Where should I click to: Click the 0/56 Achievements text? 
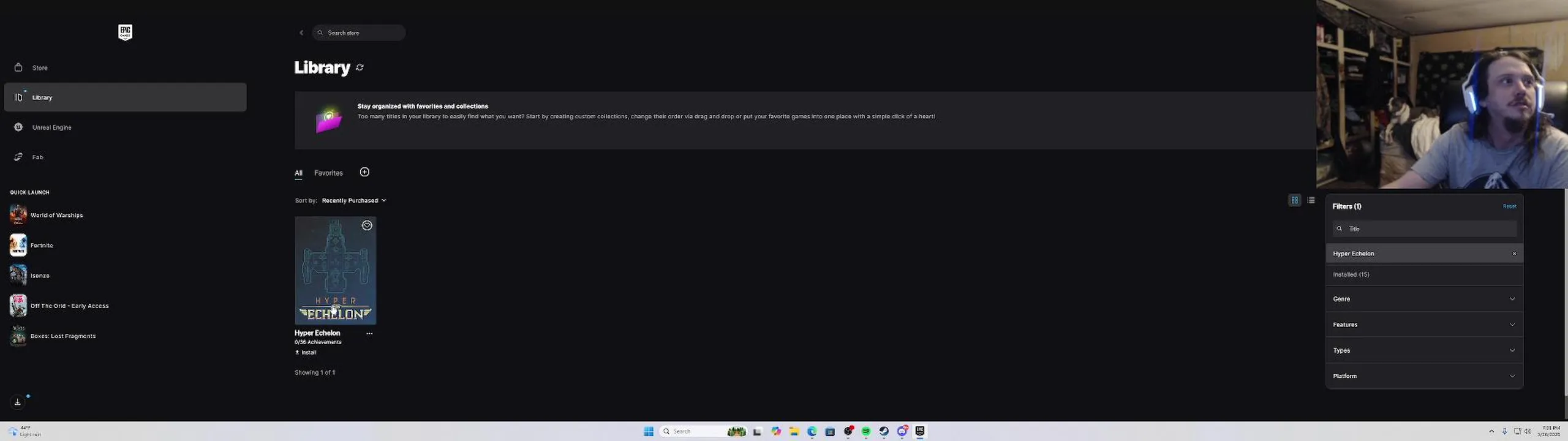[318, 342]
